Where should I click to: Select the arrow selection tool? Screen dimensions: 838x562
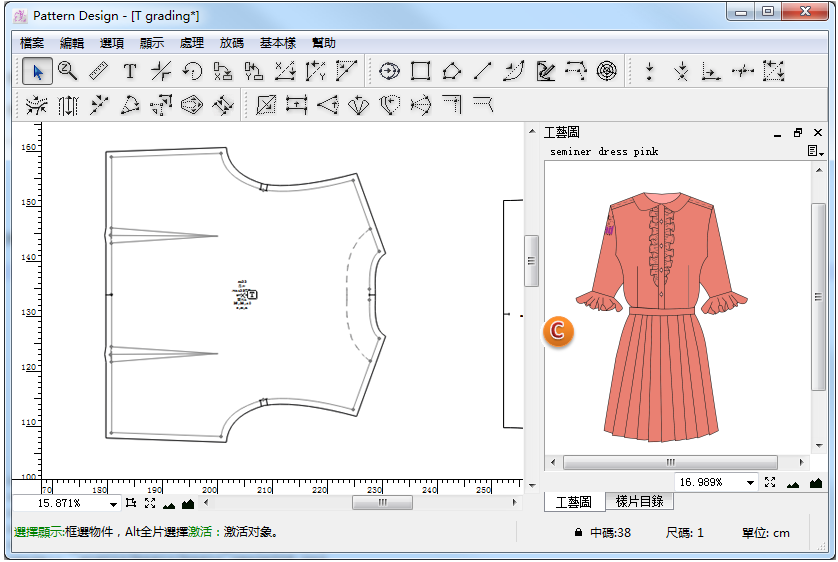(38, 71)
